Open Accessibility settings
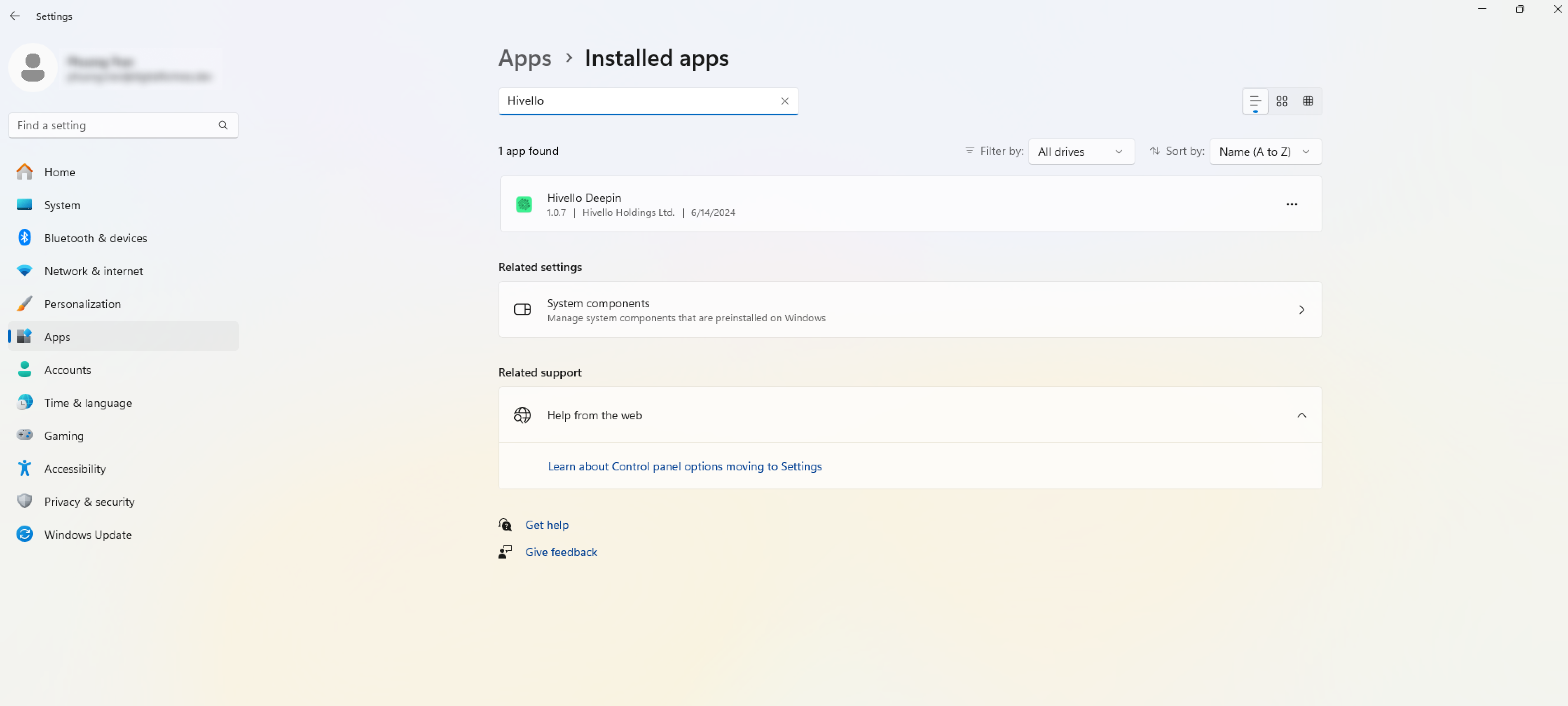 [75, 469]
